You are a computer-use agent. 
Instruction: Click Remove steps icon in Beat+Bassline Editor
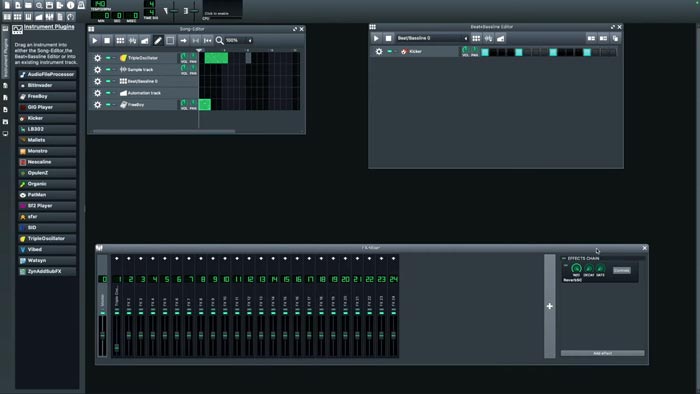591,38
